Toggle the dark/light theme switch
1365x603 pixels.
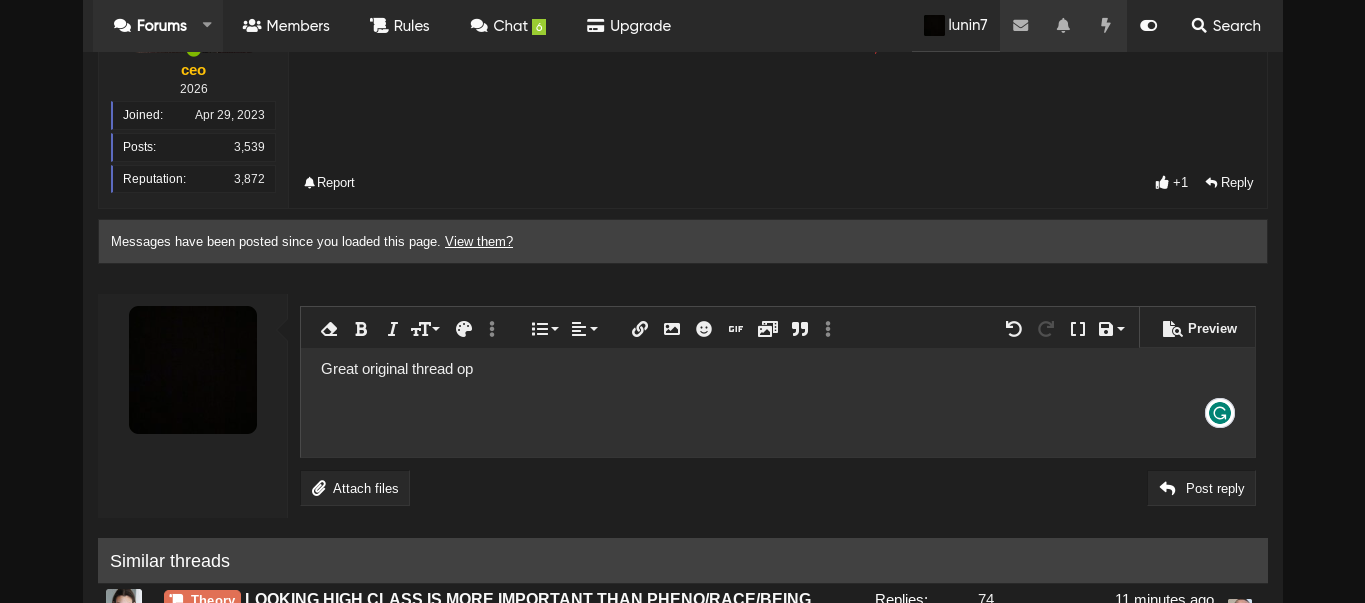pos(1148,26)
